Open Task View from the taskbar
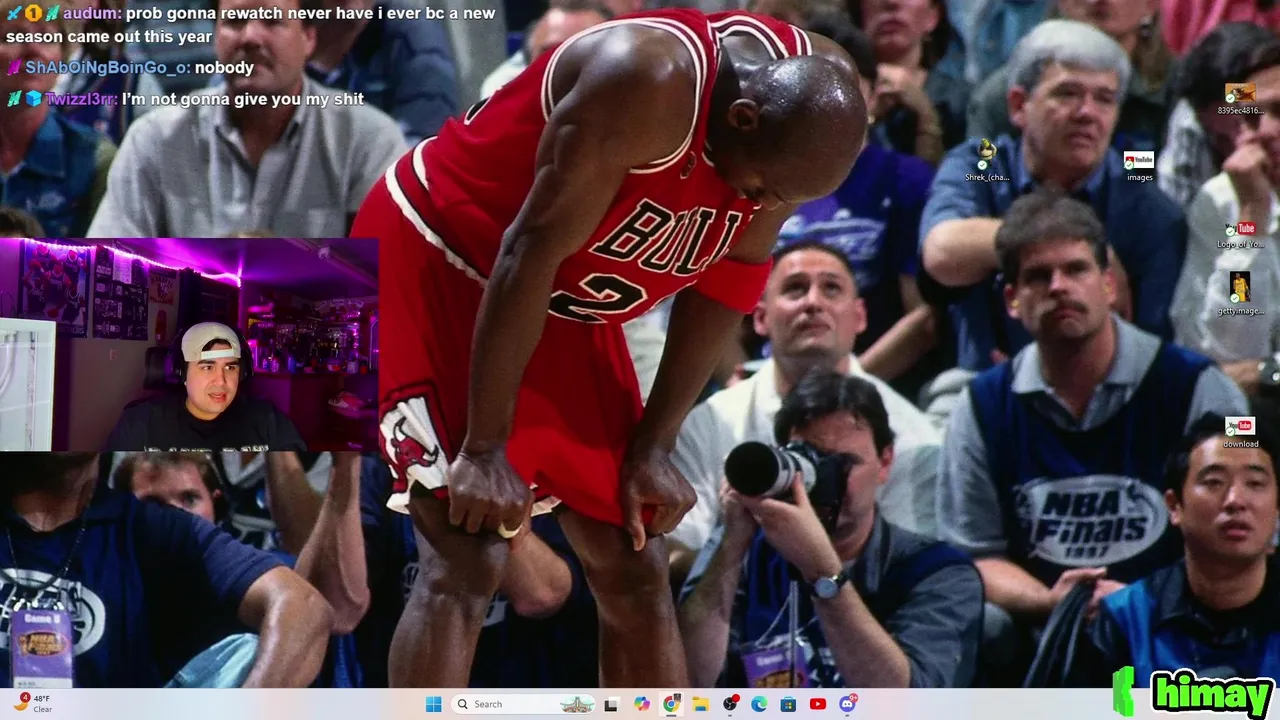Screen dimensions: 1280x720 click(x=611, y=704)
